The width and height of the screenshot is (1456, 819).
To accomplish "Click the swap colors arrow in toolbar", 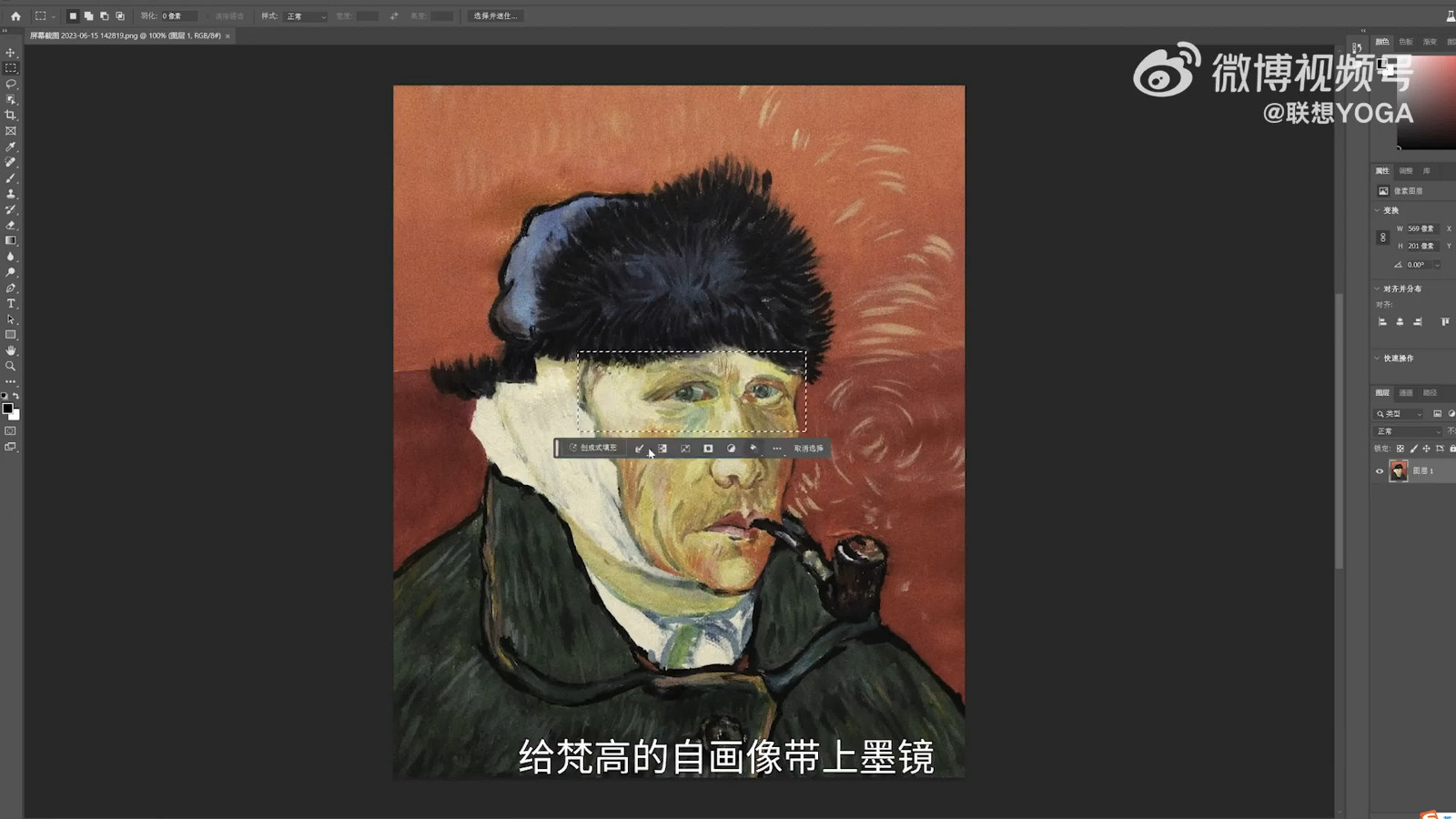I will click(15, 397).
